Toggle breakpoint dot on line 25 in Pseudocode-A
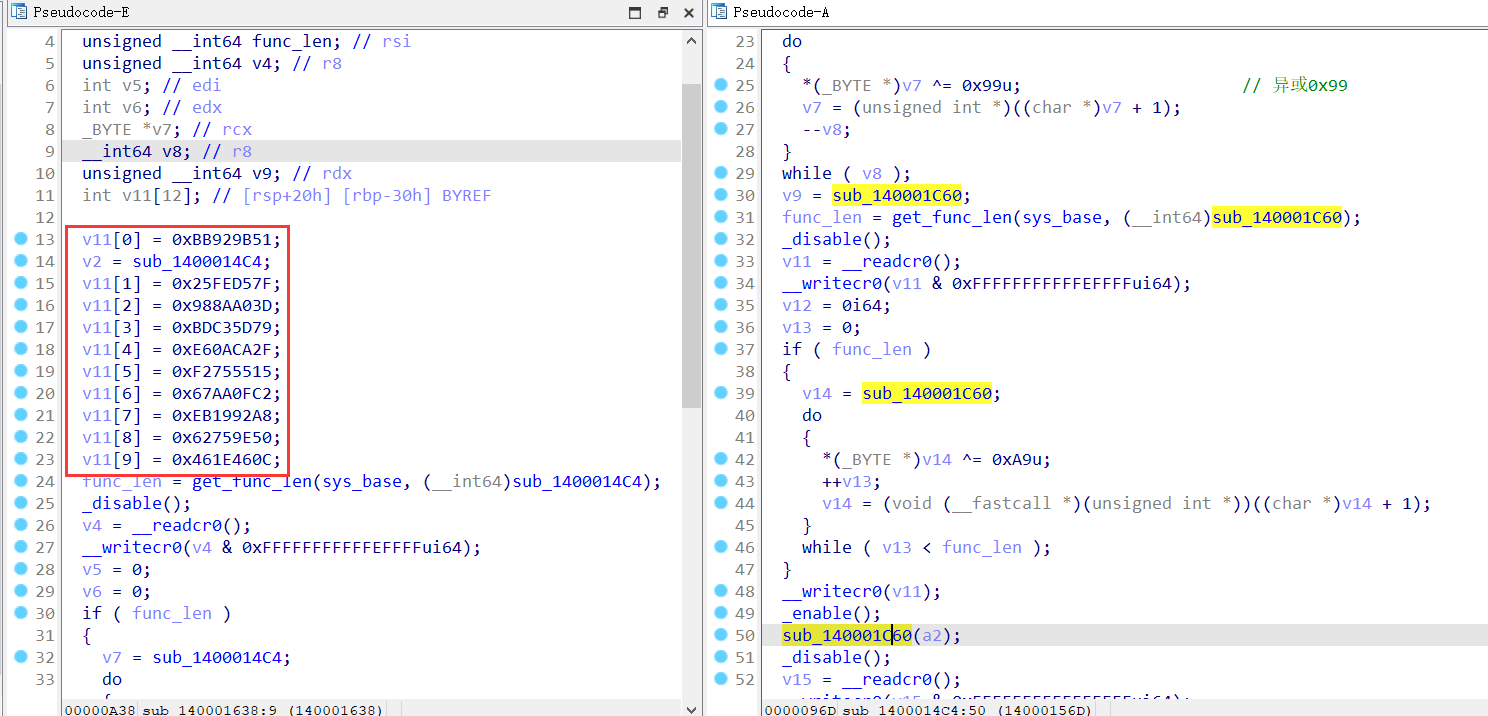The width and height of the screenshot is (1488, 716). (721, 85)
